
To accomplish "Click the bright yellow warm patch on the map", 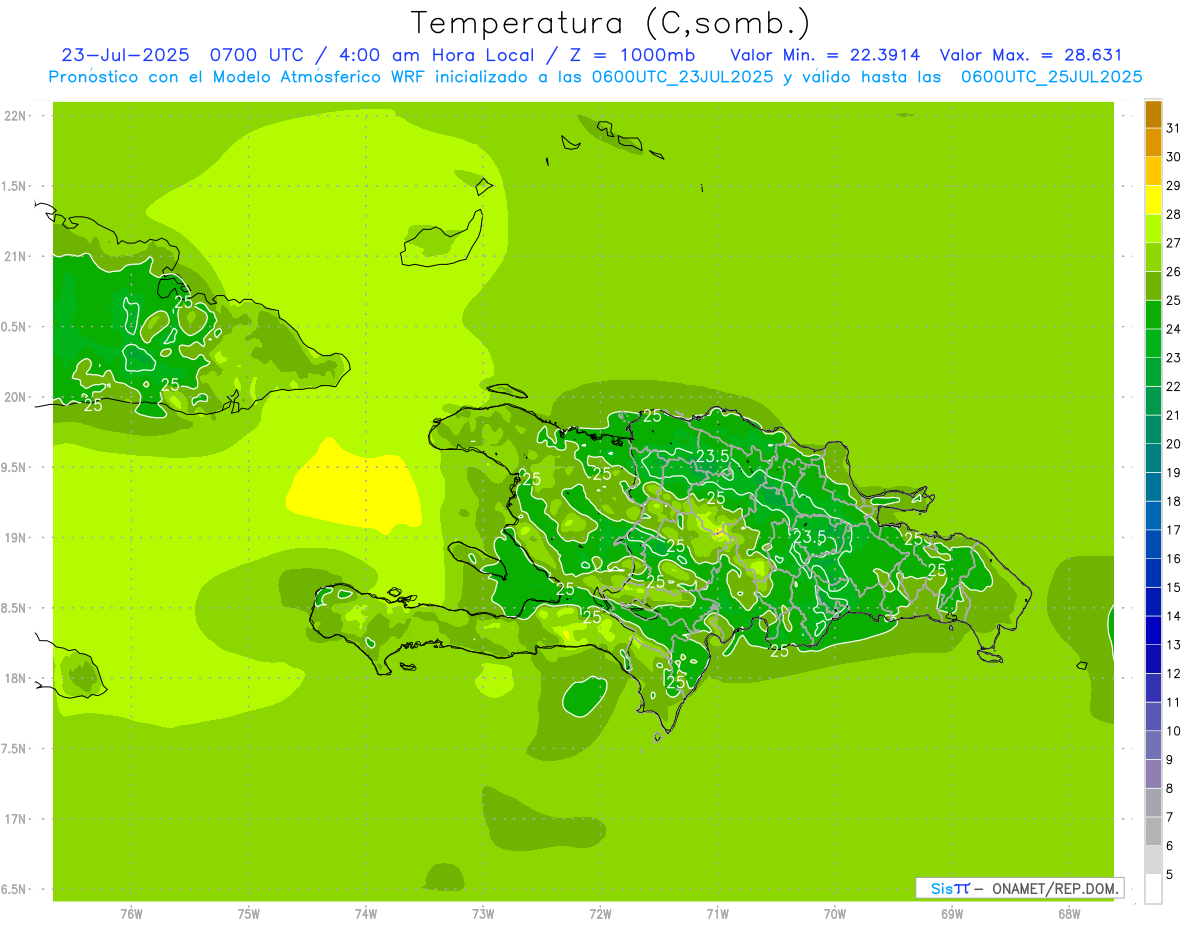I will [x=353, y=488].
